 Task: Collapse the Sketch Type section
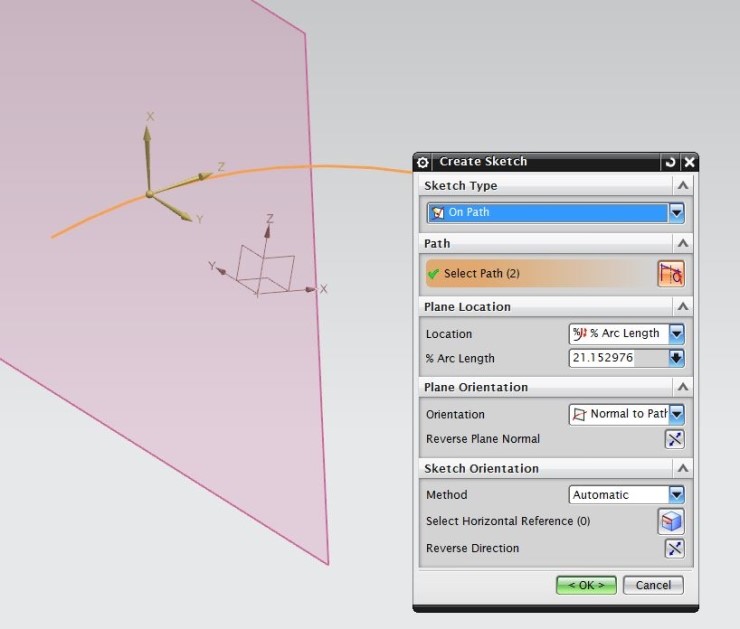point(682,186)
